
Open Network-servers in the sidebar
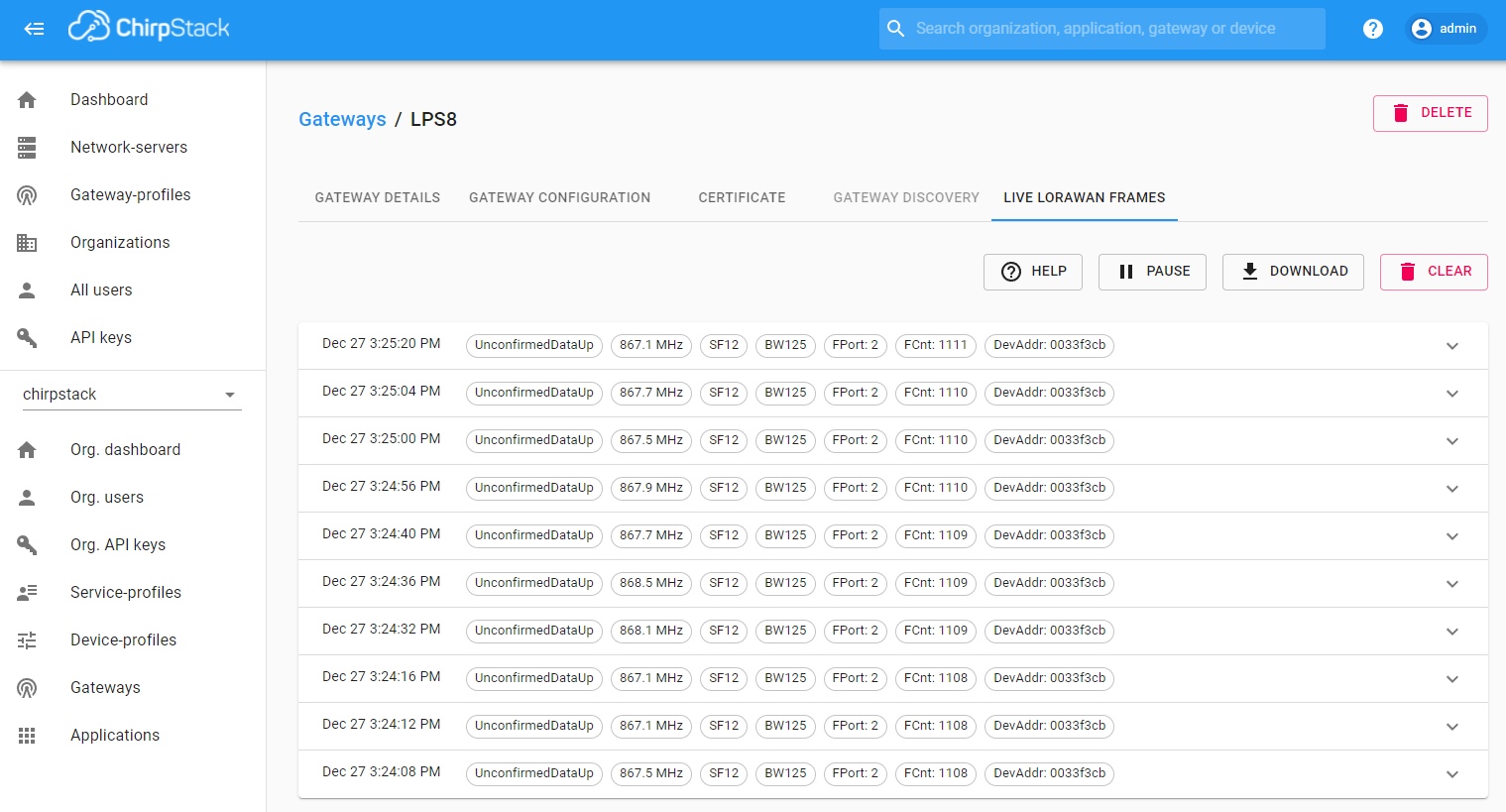click(x=133, y=148)
